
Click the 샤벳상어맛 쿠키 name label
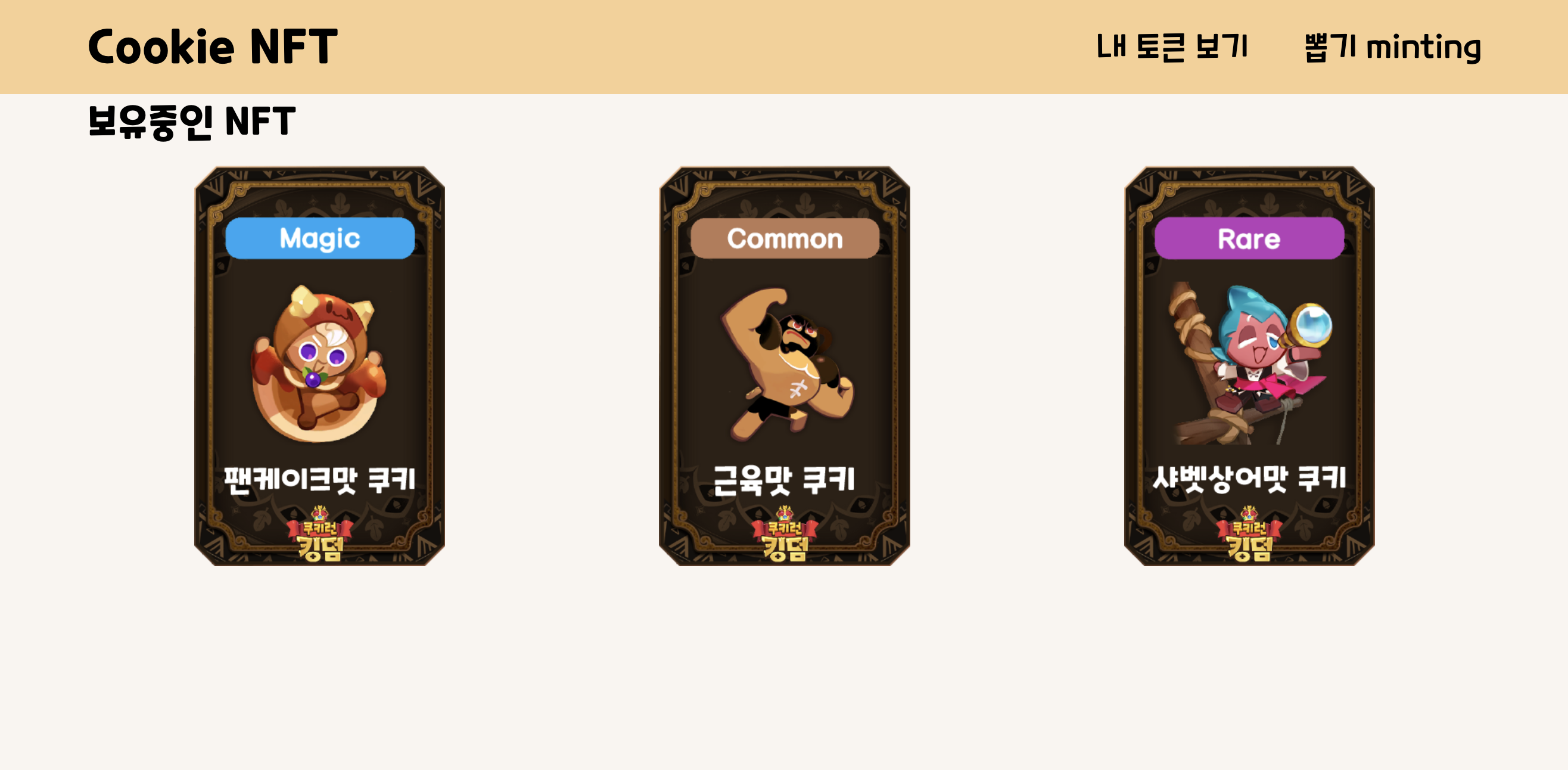pyautogui.click(x=1249, y=479)
